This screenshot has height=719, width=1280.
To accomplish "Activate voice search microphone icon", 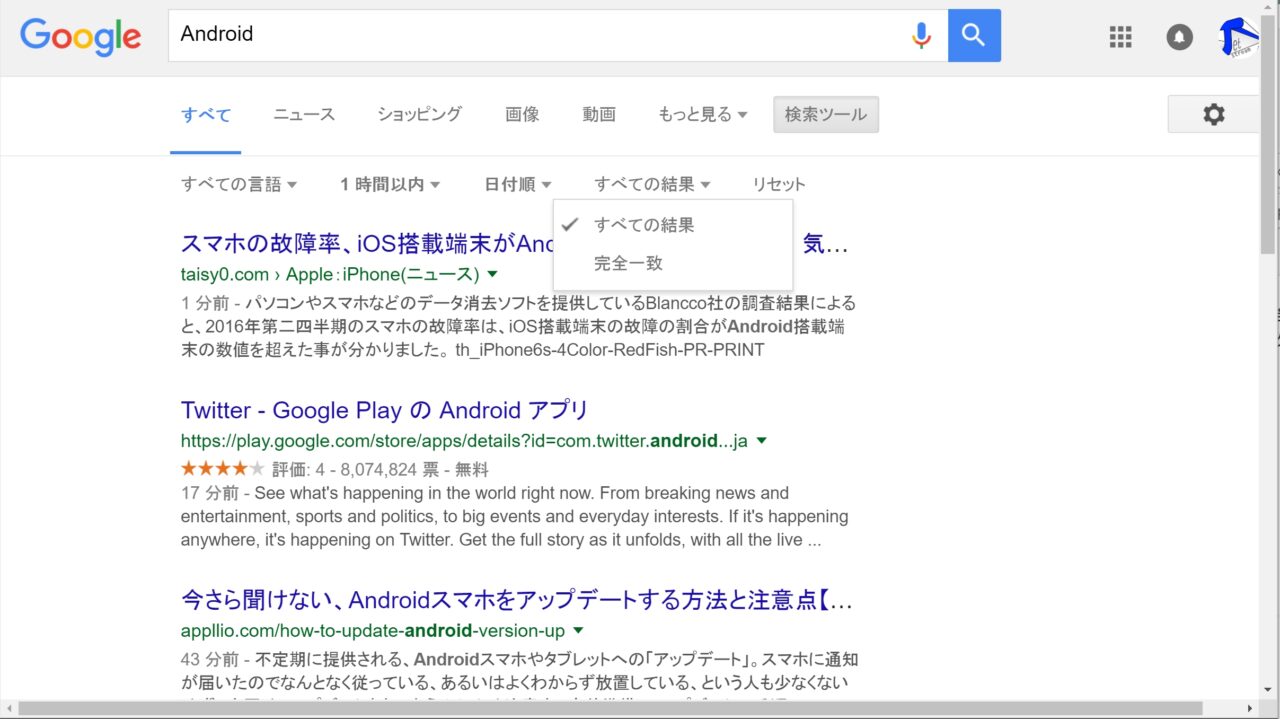I will pos(921,36).
